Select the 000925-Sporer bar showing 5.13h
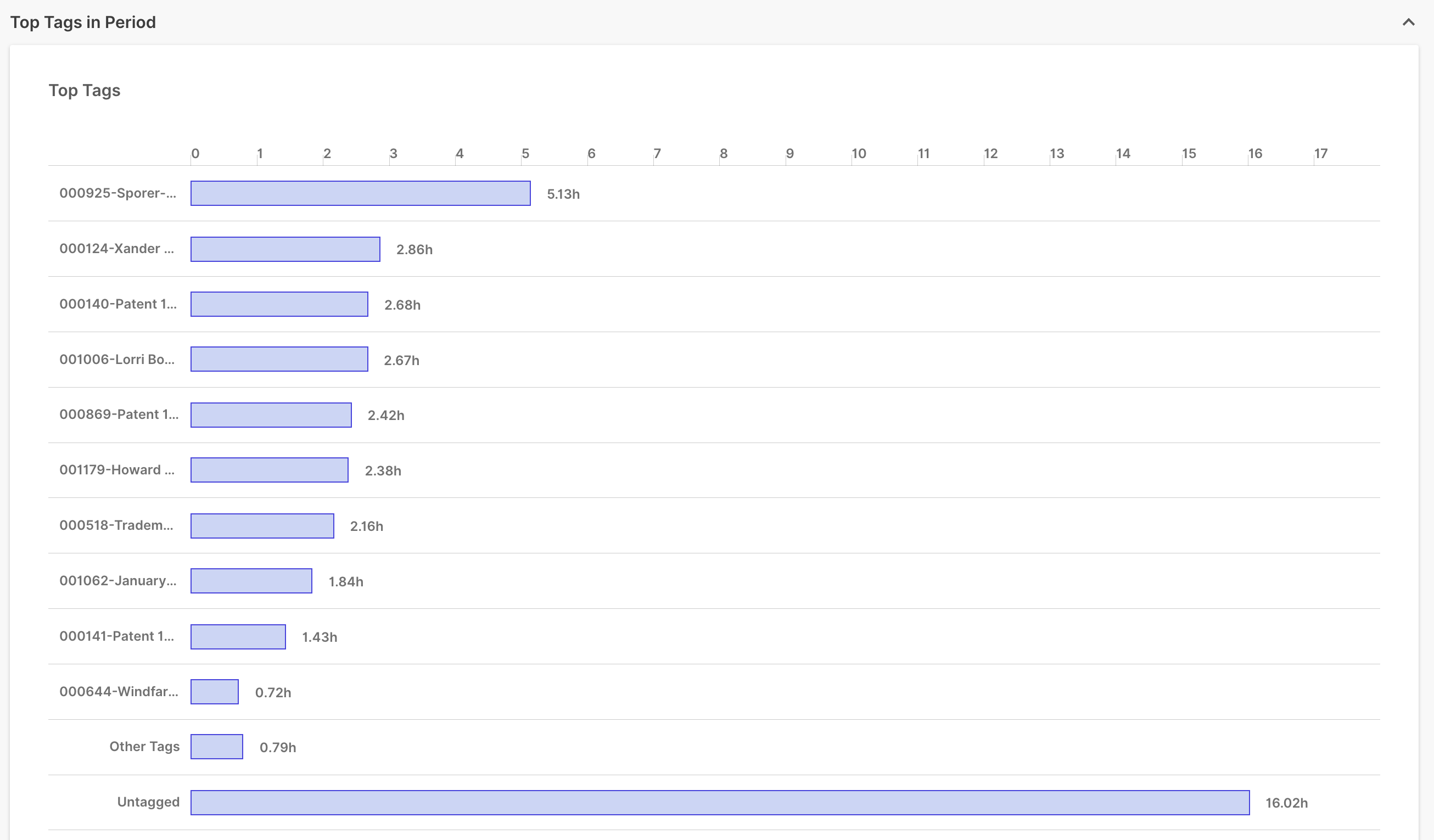Viewport: 1434px width, 840px height. coord(361,193)
